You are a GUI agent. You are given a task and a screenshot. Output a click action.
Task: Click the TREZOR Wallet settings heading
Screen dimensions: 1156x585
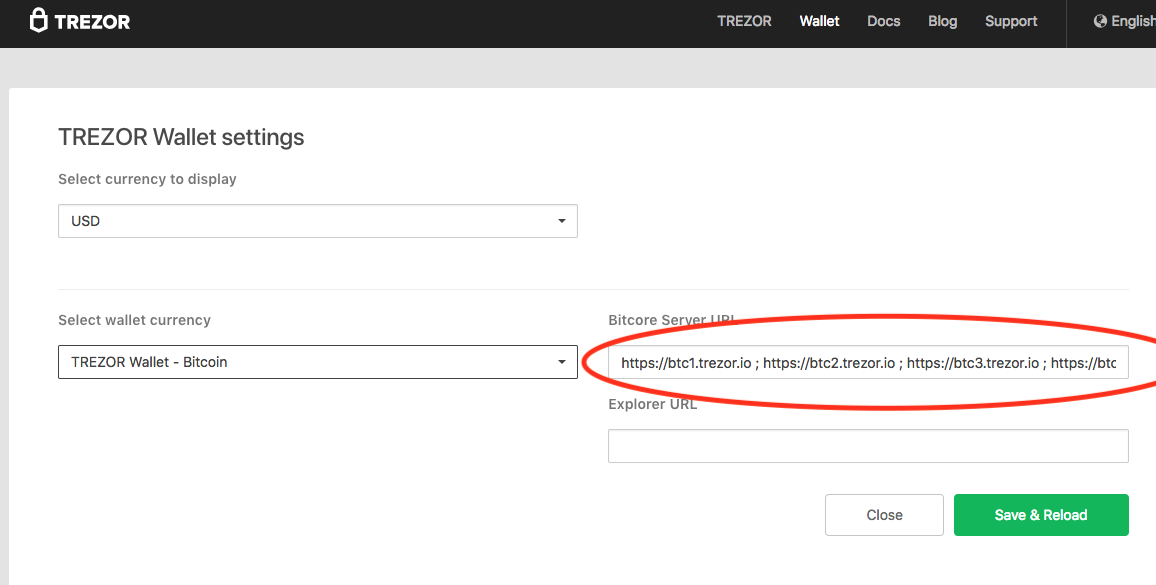181,137
